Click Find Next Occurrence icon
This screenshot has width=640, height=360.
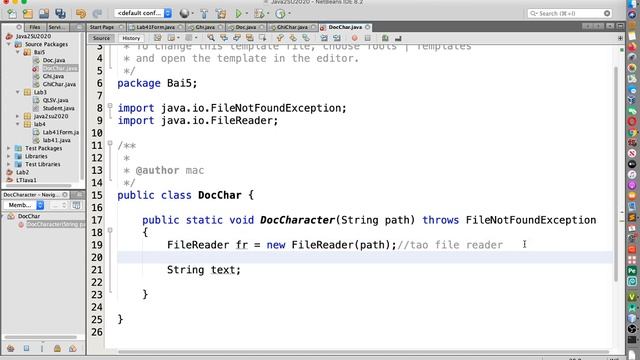tap(237, 38)
